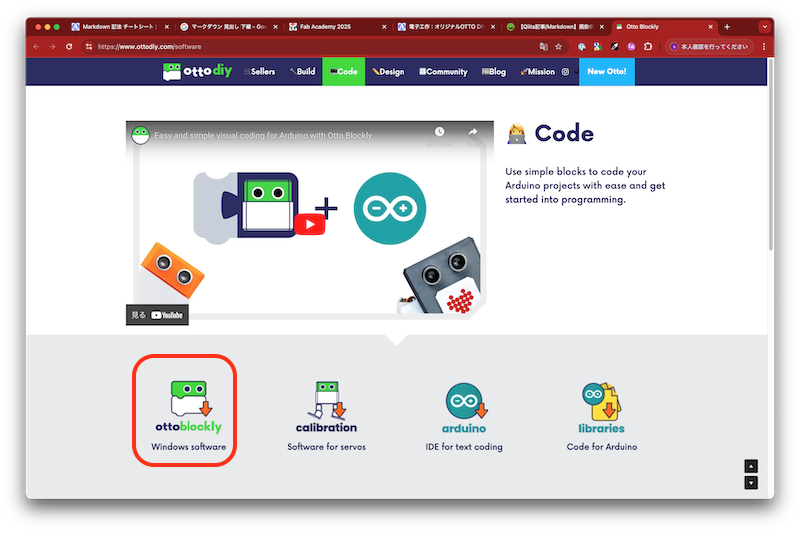Click the New Otto! button
The image size is (800, 533).
(607, 71)
